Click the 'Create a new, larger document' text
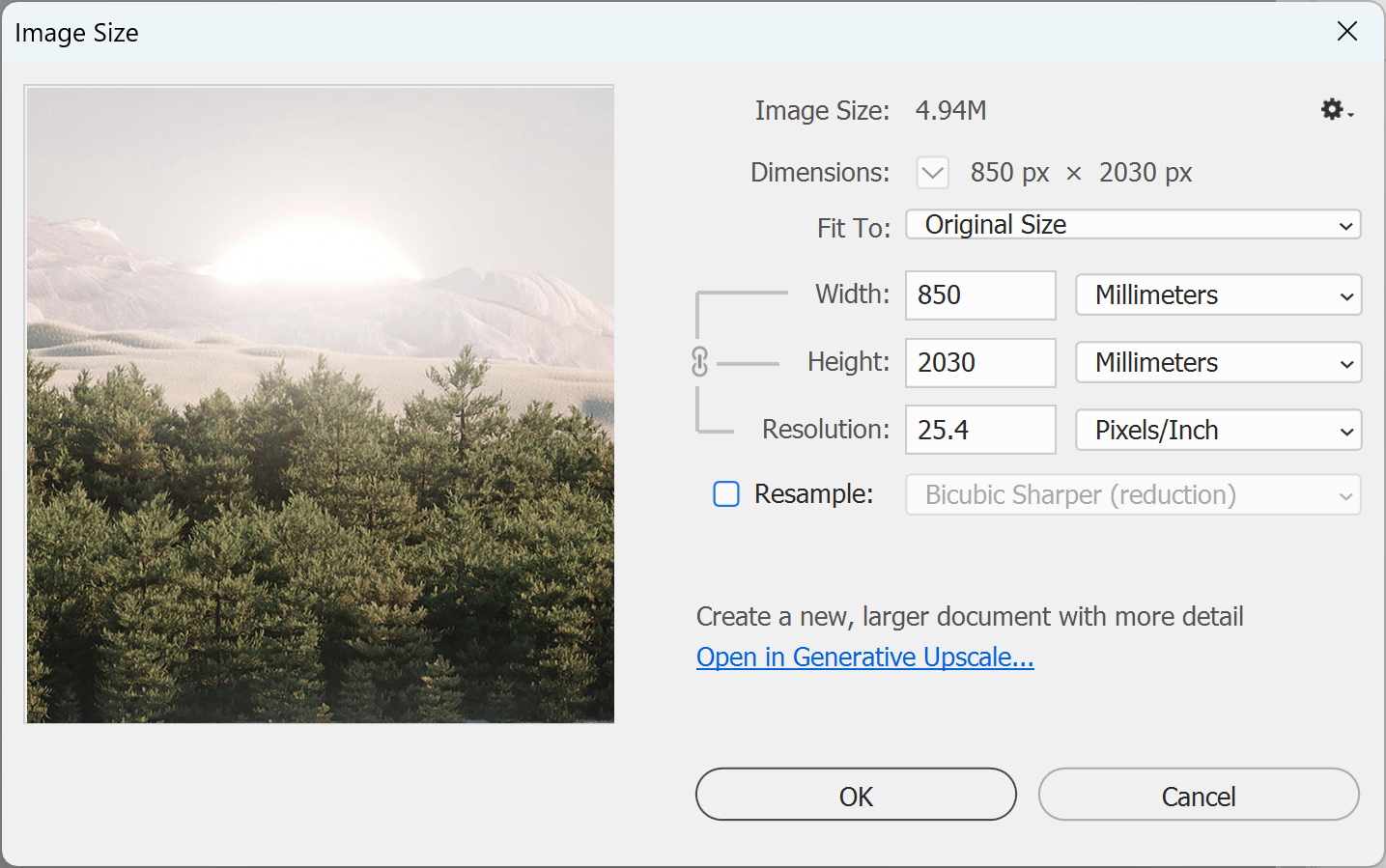The width and height of the screenshot is (1386, 868). tap(970, 617)
